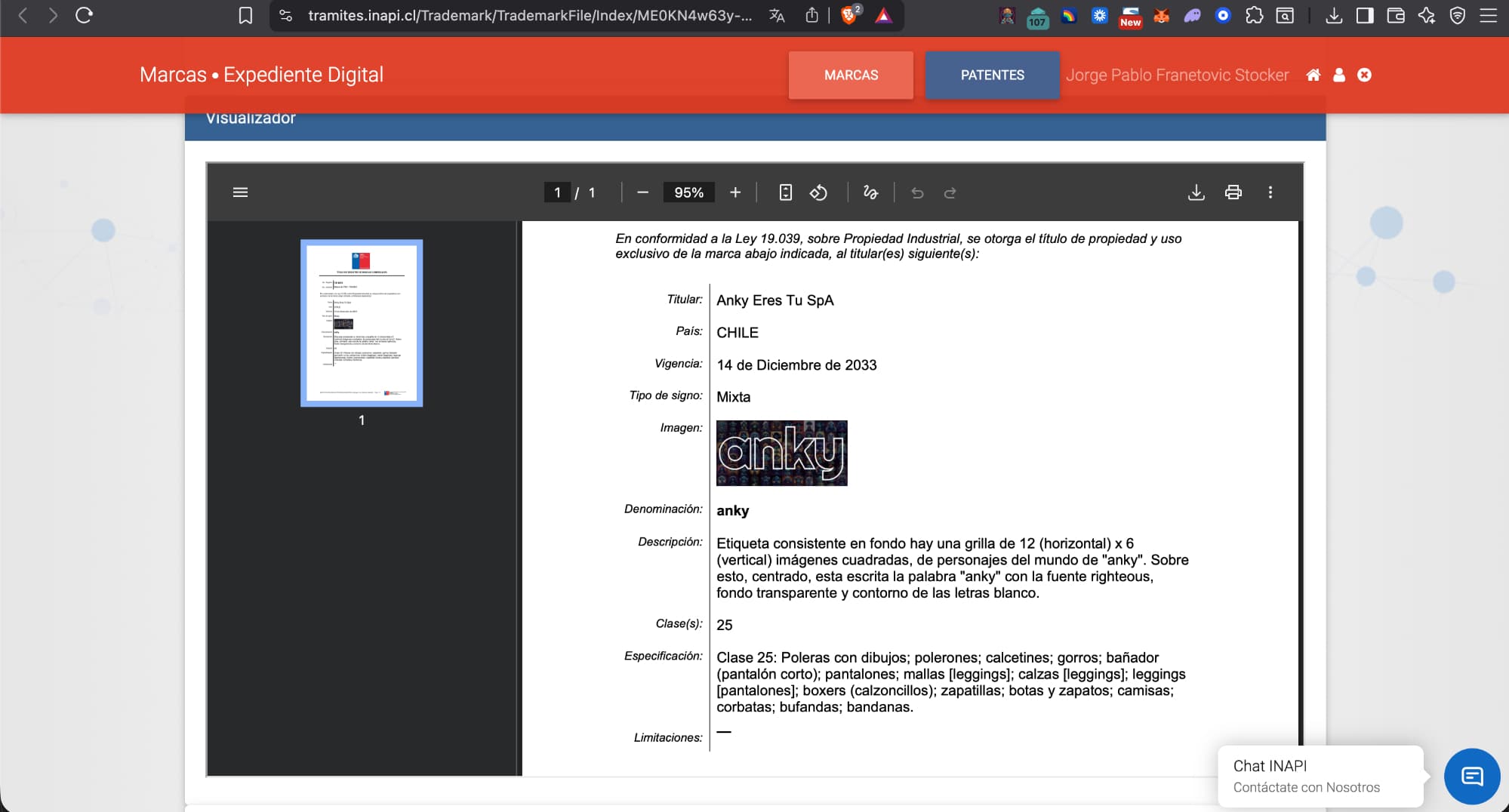Click the browser reload button
The image size is (1509, 812).
84,15
